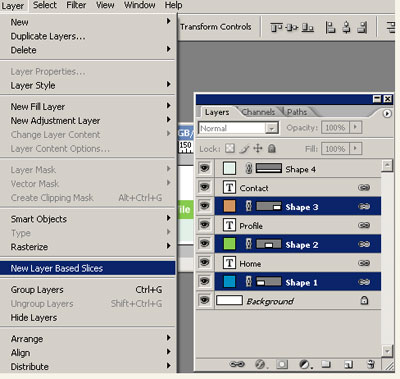This screenshot has width=400, height=379.
Task: Toggle visibility of Shape 1 layer
Action: [x=204, y=281]
